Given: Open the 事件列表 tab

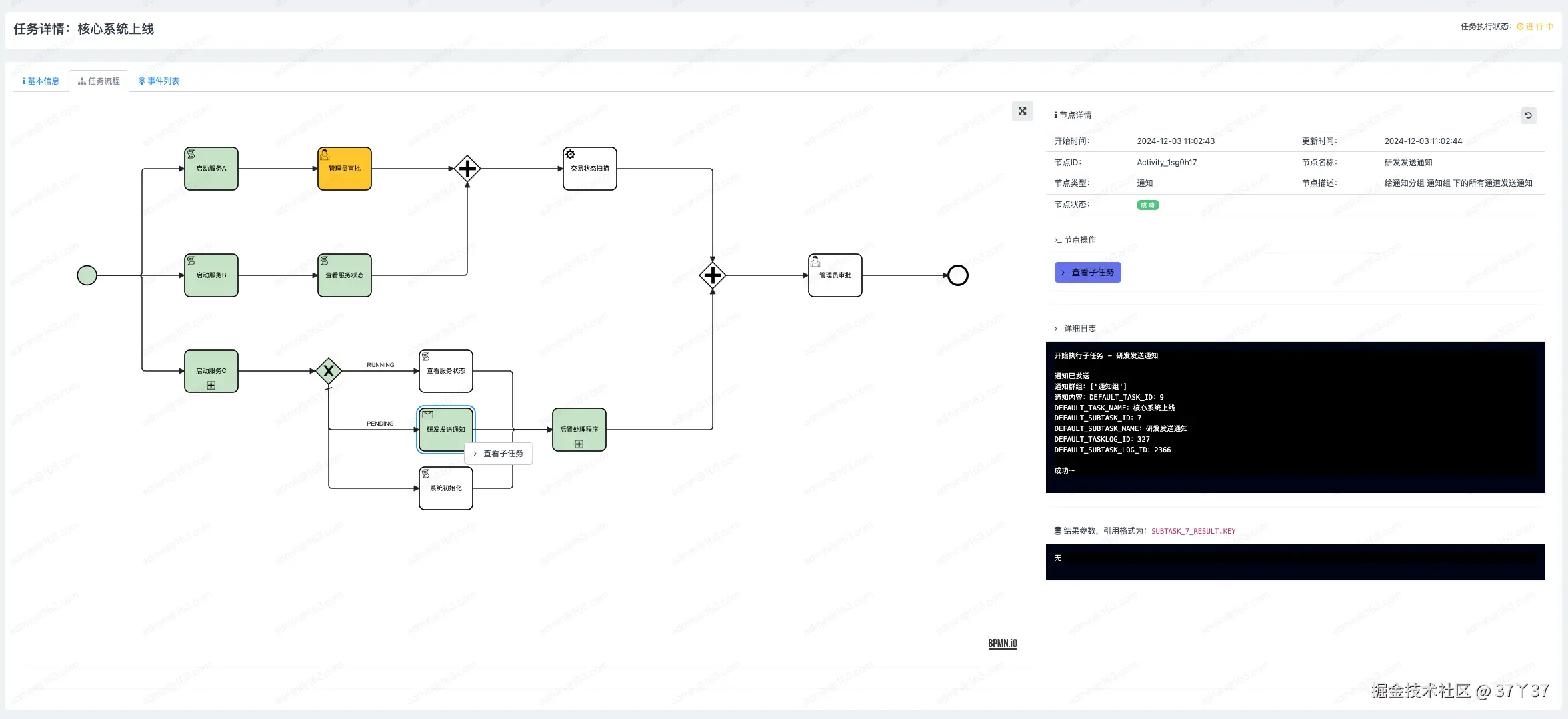Looking at the screenshot, I should [159, 81].
